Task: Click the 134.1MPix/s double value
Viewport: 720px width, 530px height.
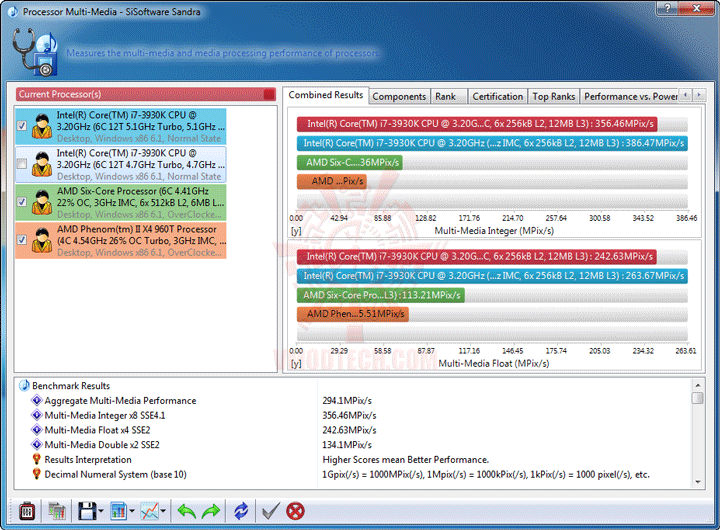Action: tap(347, 445)
